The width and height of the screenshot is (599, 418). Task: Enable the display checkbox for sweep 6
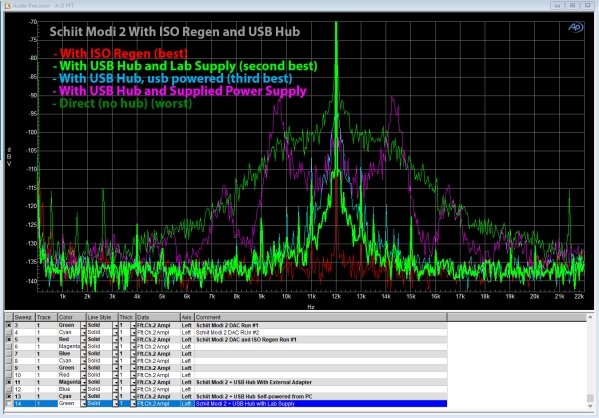coord(9,347)
